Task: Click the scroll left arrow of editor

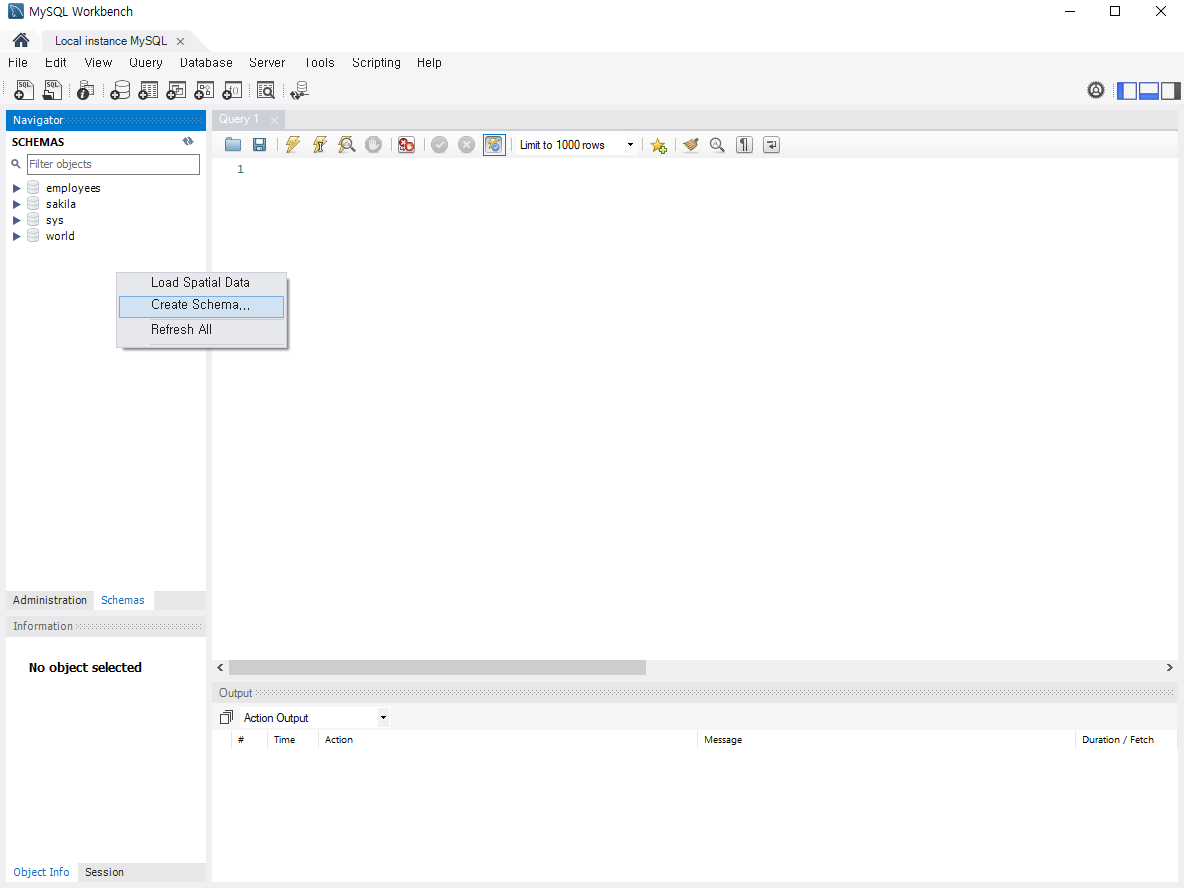Action: point(220,668)
